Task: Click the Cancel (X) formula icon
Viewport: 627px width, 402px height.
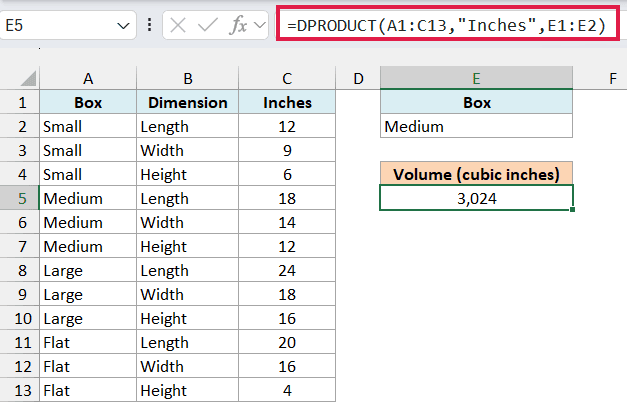Action: [x=178, y=26]
